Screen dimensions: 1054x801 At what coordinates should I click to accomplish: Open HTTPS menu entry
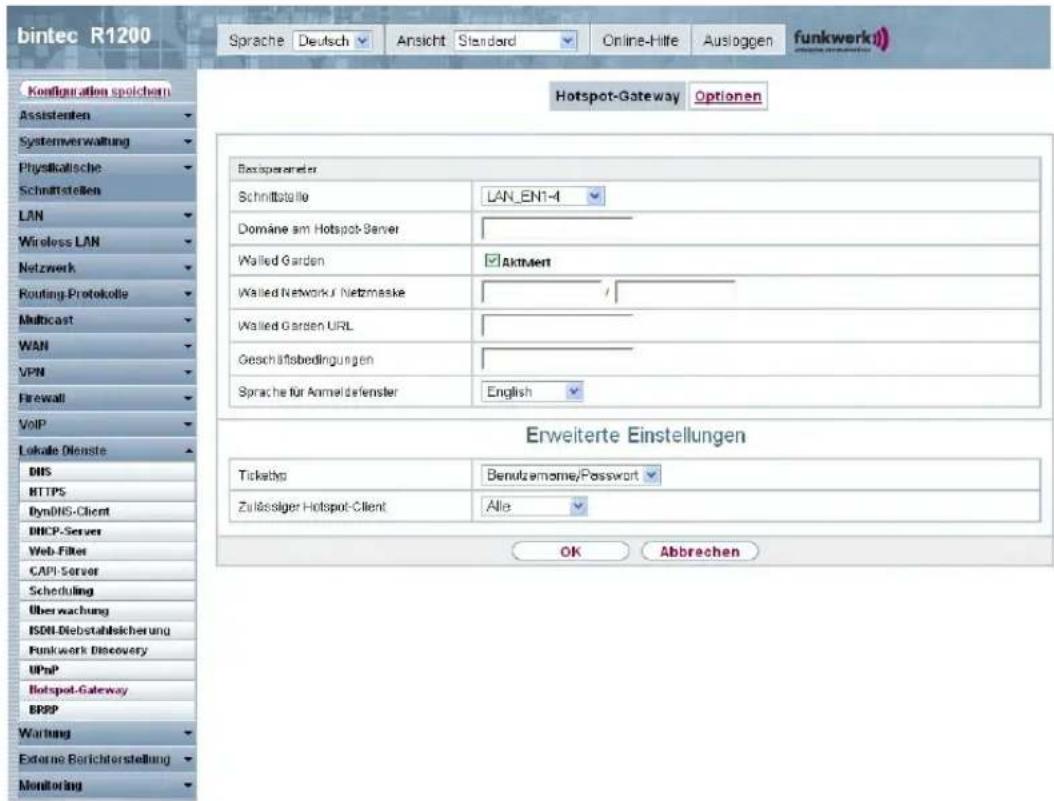(108, 492)
